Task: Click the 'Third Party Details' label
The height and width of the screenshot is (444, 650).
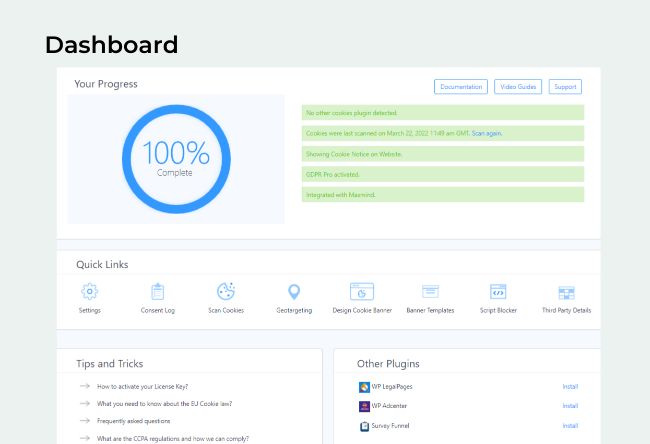Action: 566,311
